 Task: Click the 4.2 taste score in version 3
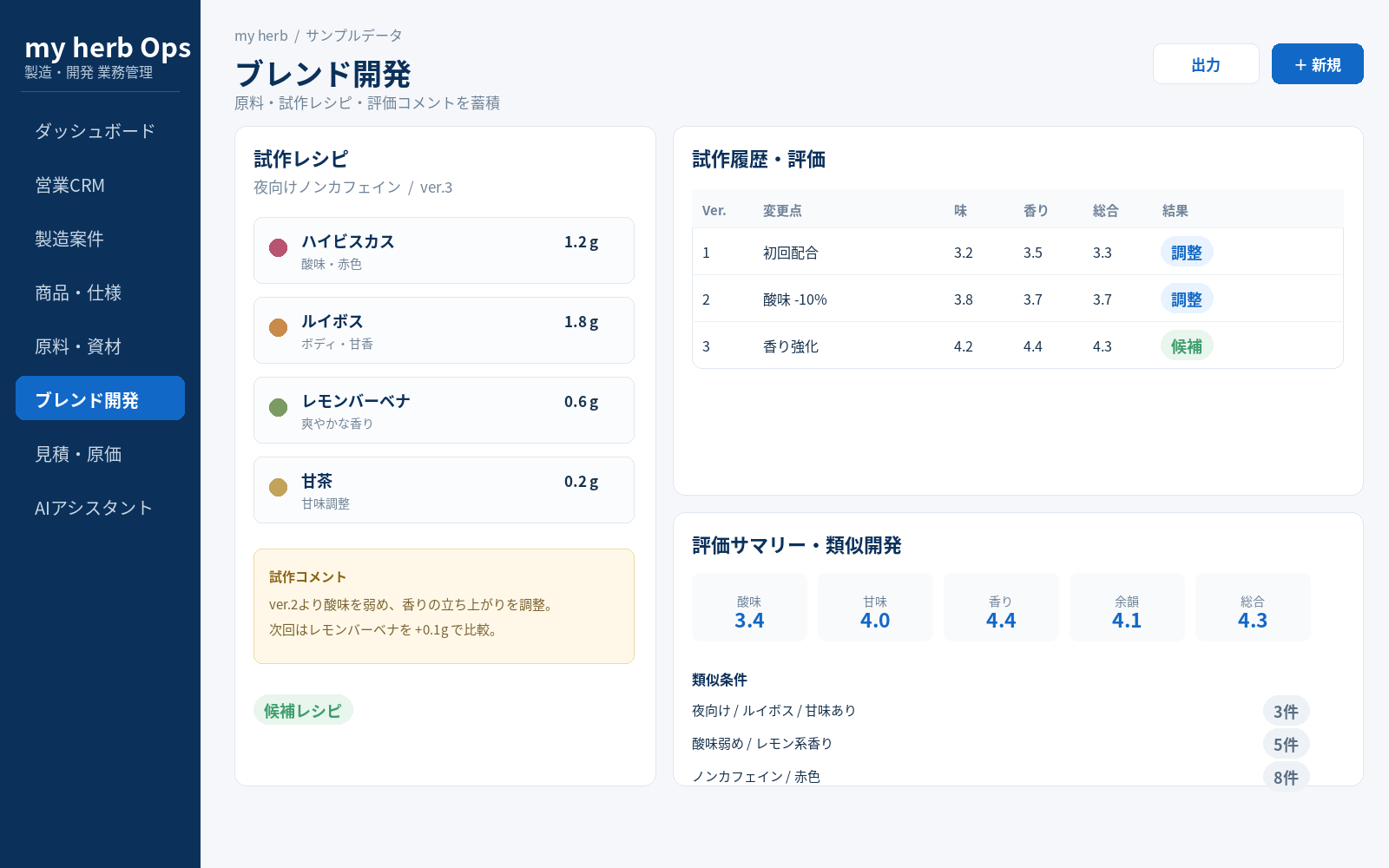pyautogui.click(x=964, y=346)
